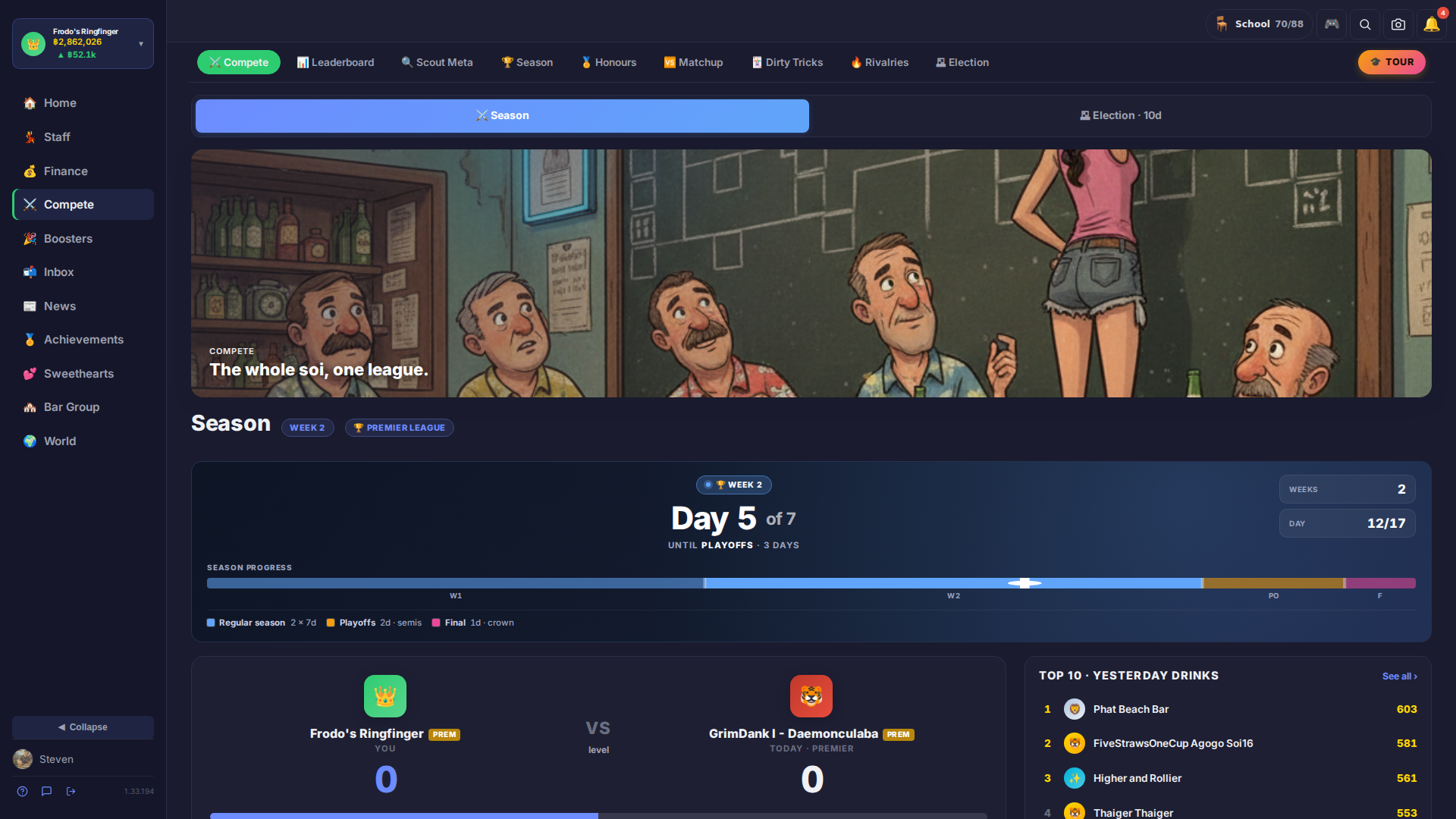Open the camera screenshot icon
Screen dimensions: 1456x819
pyautogui.click(x=1398, y=24)
